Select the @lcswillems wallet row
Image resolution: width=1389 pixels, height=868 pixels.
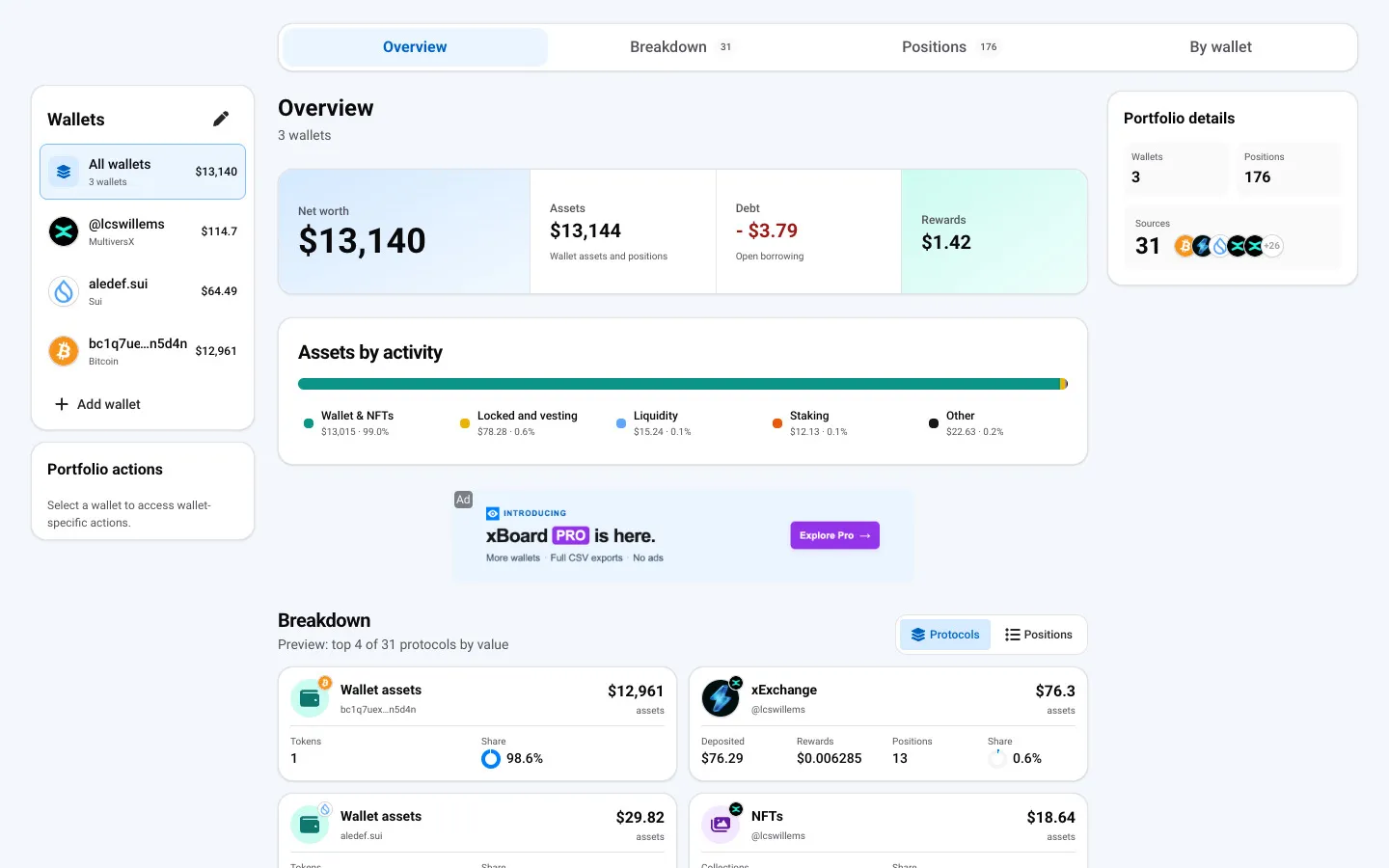tap(143, 231)
